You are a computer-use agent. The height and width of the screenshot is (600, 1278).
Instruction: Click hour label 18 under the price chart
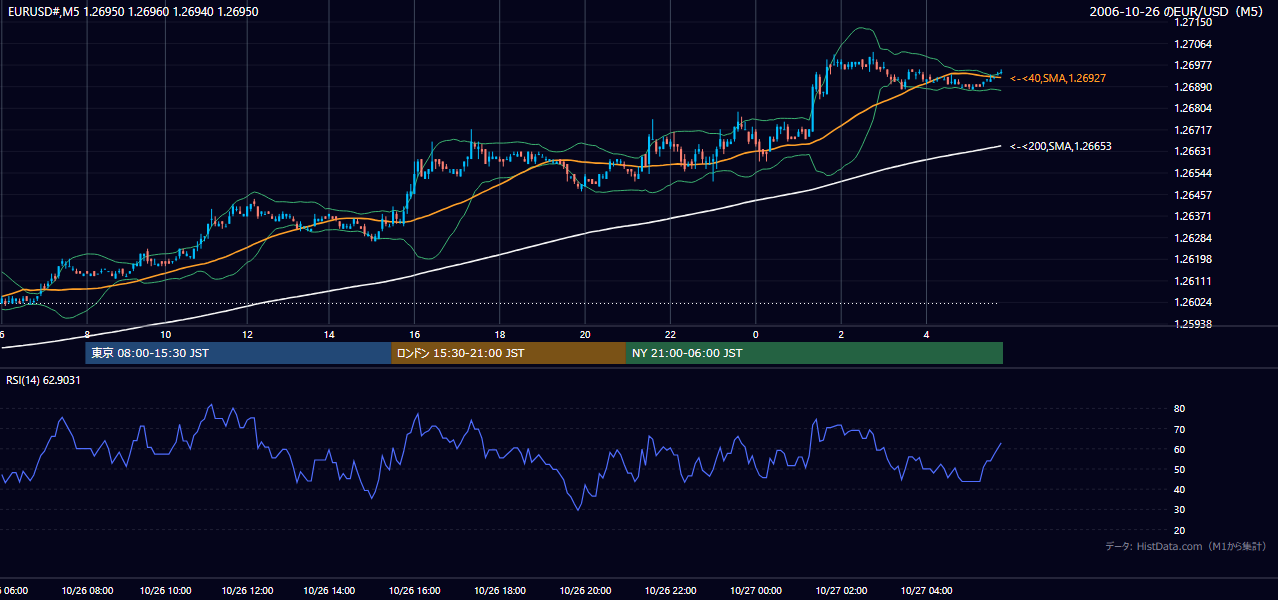click(499, 334)
